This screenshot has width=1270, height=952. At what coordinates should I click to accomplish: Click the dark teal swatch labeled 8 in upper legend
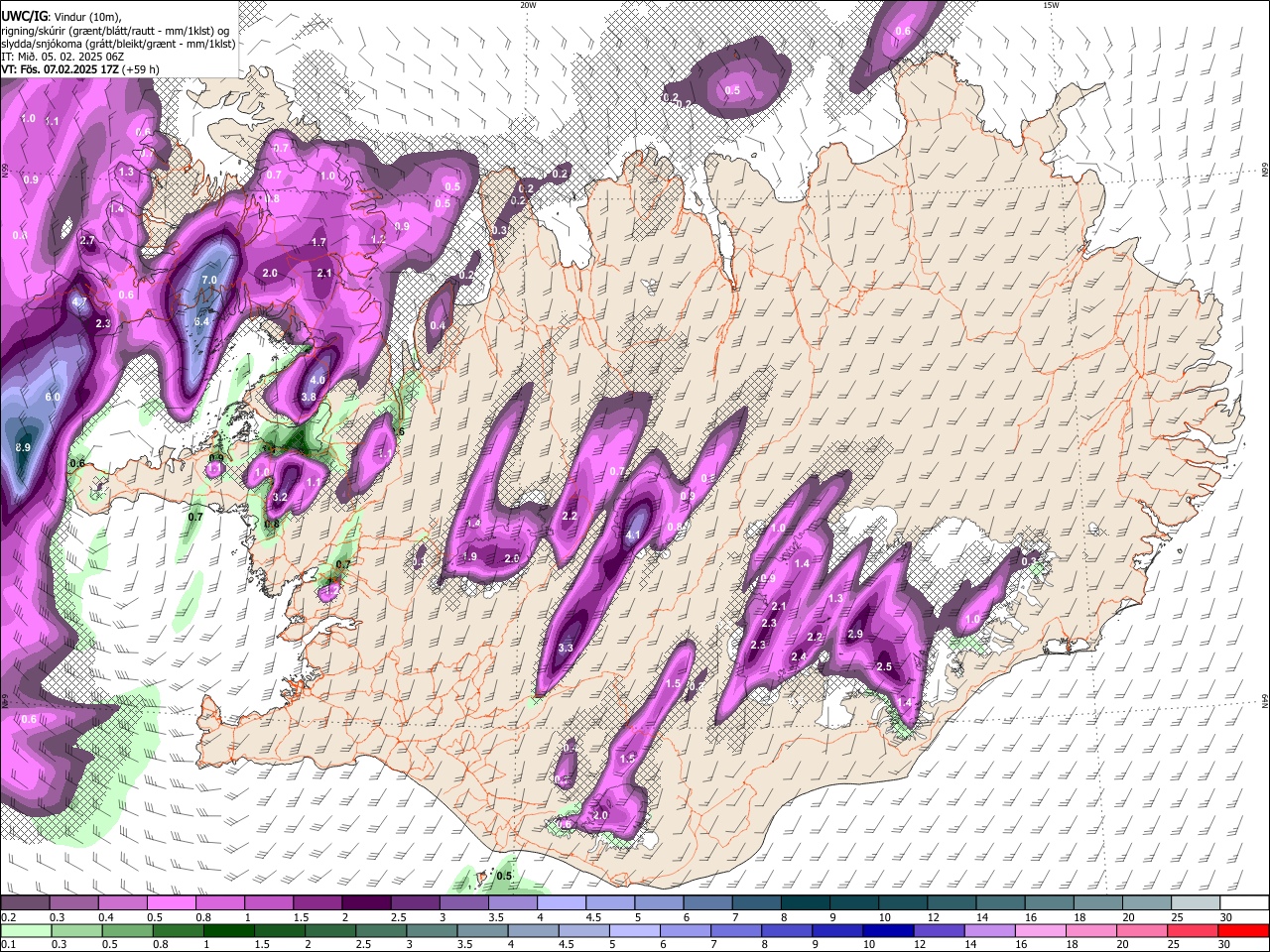tap(806, 902)
